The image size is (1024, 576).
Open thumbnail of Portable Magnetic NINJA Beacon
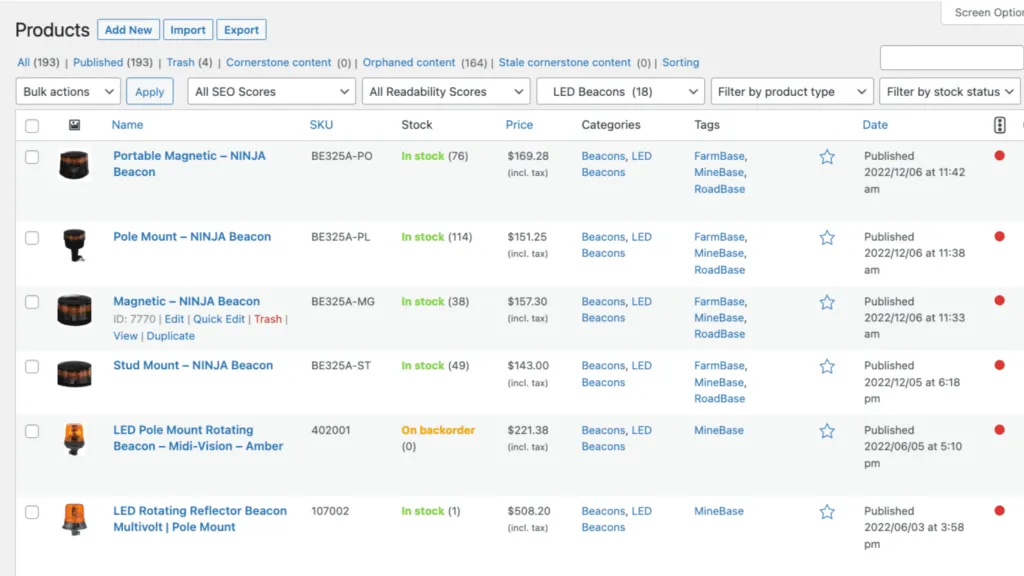74,165
